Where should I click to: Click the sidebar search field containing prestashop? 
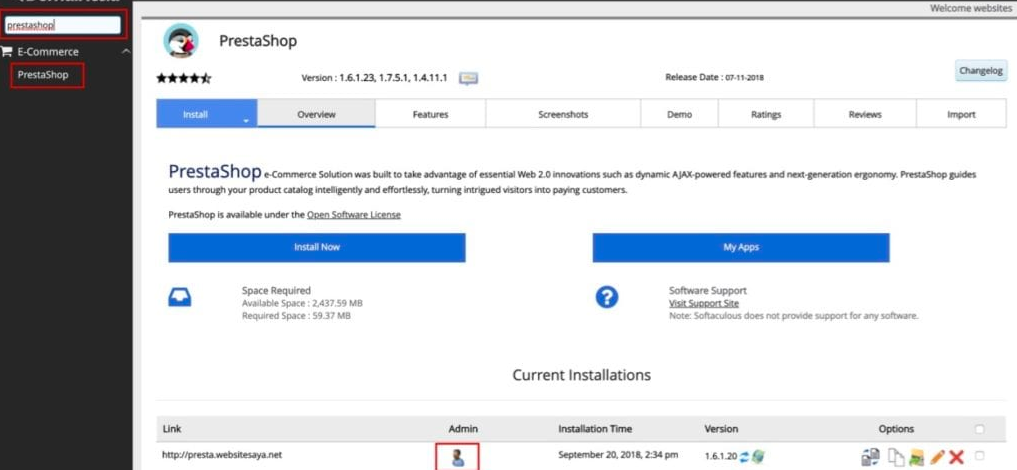(x=63, y=25)
